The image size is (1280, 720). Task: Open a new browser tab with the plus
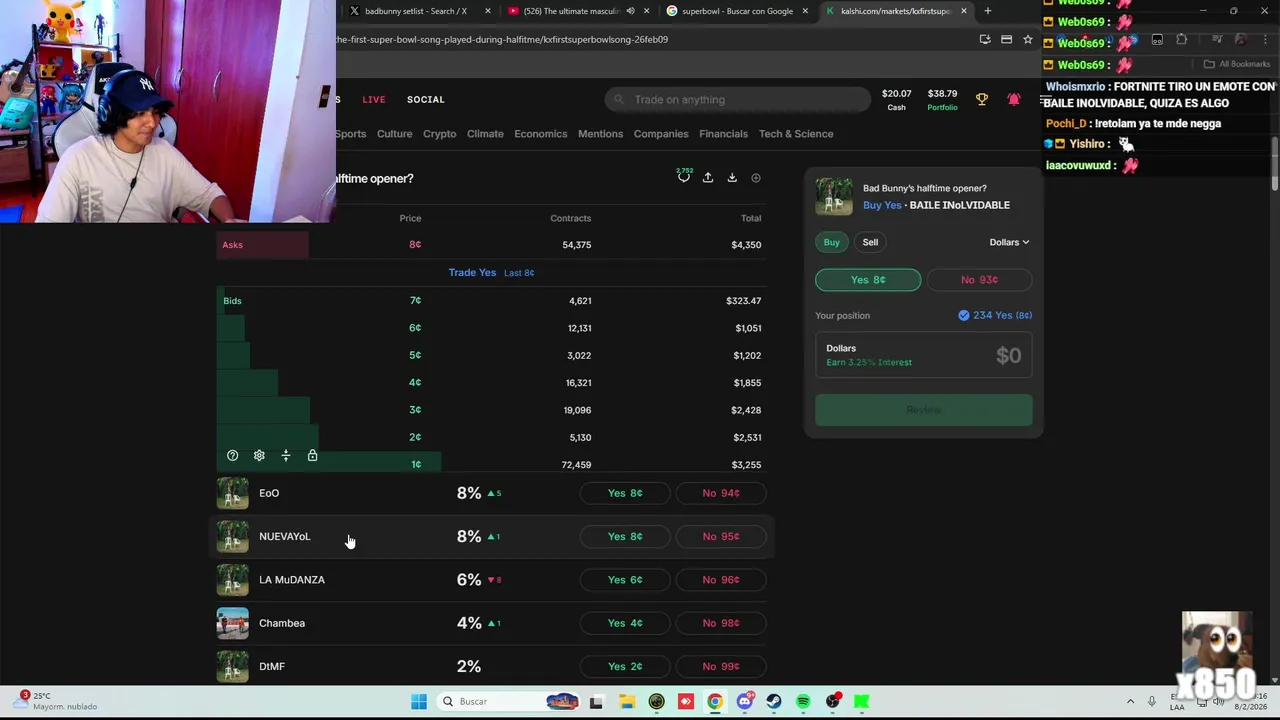click(x=987, y=11)
